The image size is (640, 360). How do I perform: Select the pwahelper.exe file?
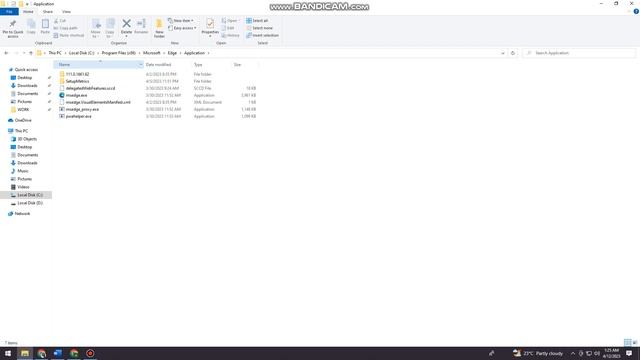[78, 116]
